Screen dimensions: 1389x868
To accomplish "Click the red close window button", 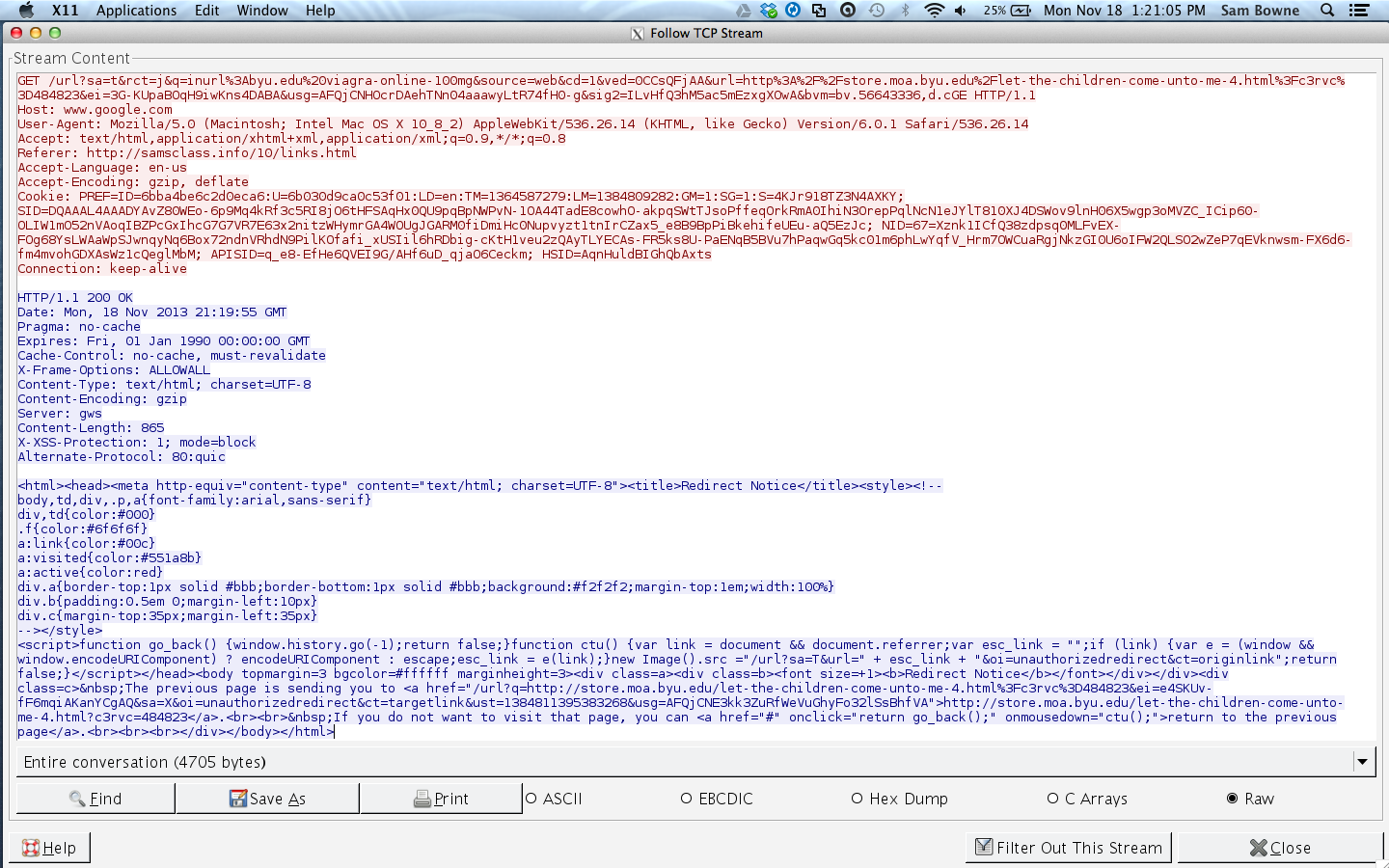I will click(16, 33).
